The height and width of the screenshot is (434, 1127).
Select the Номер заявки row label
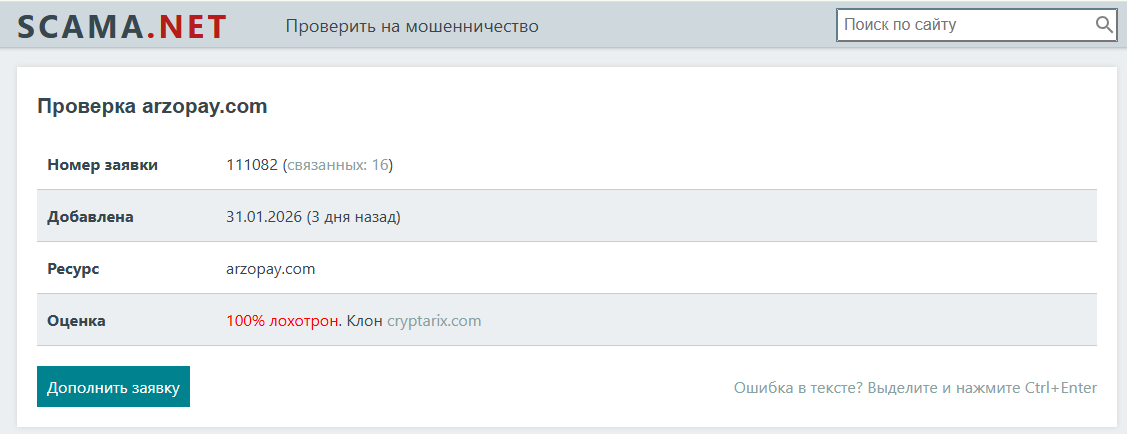click(x=103, y=165)
